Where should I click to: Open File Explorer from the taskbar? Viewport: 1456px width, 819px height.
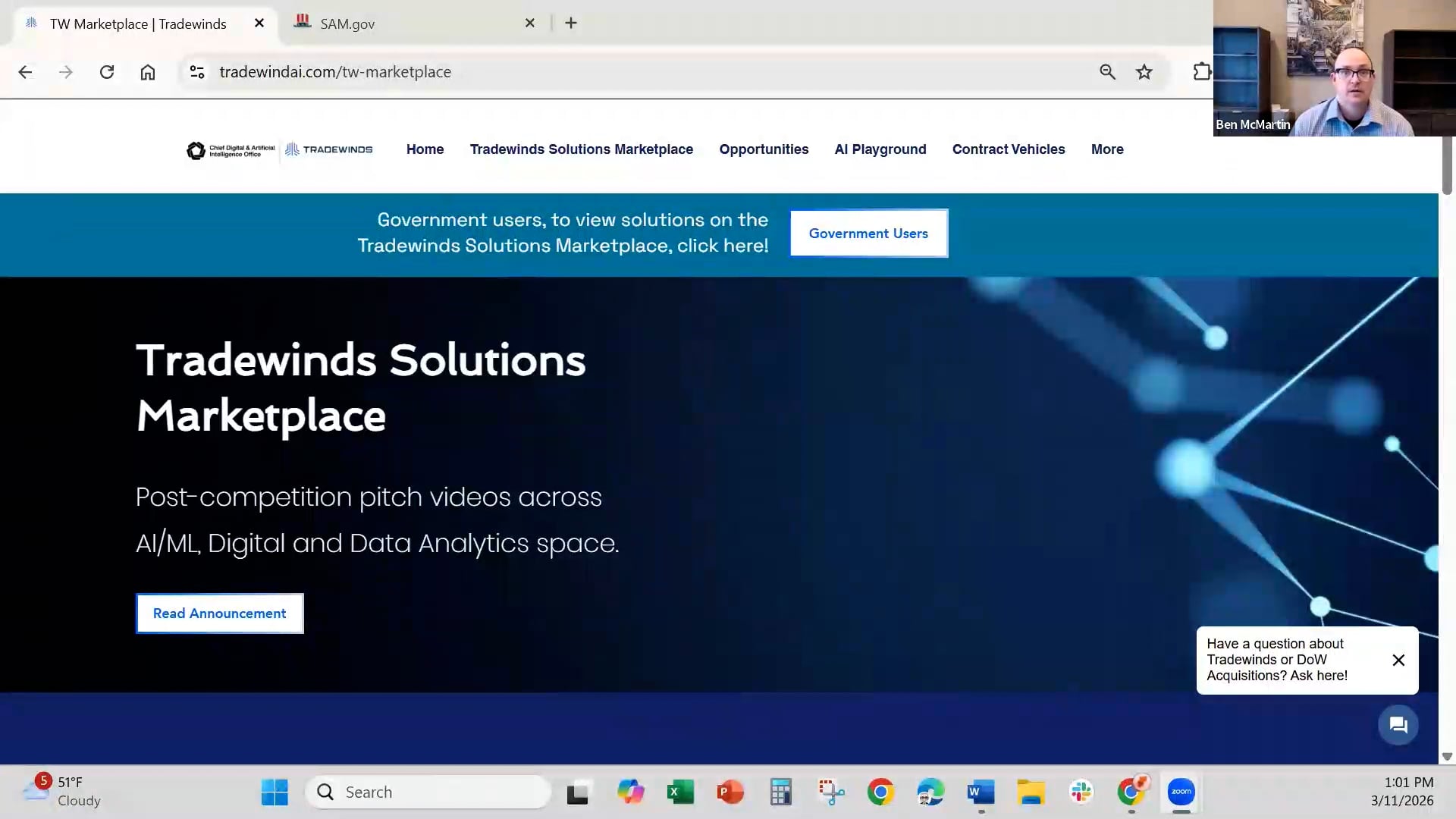[1031, 792]
